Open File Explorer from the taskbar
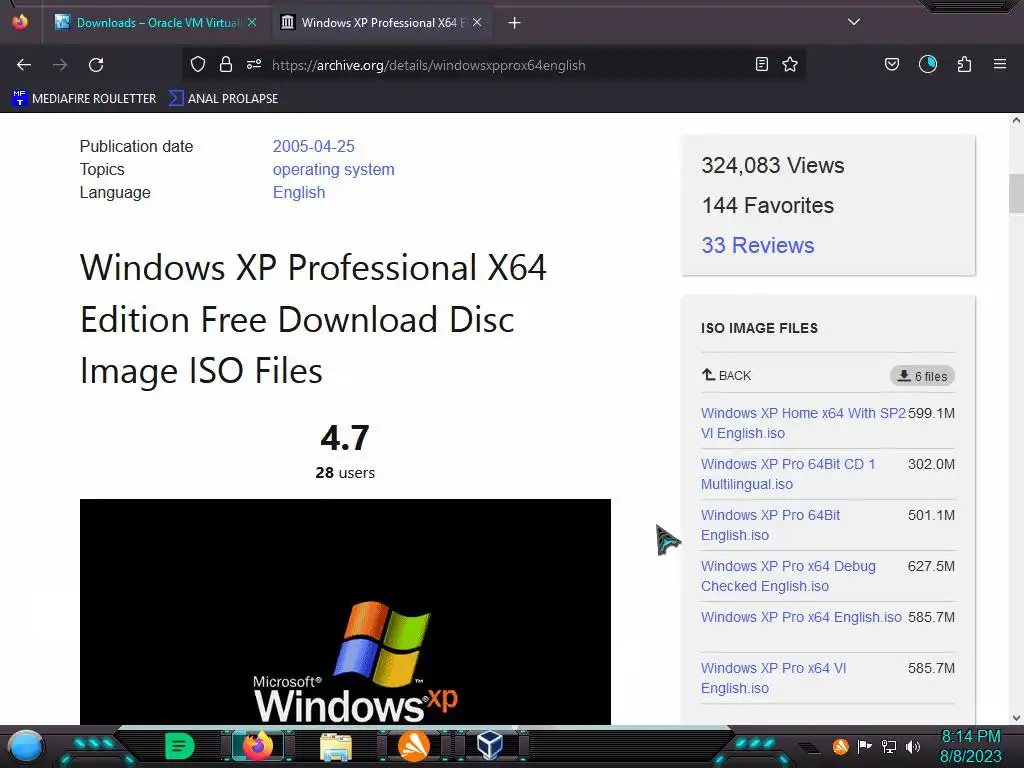1024x768 pixels. (336, 746)
